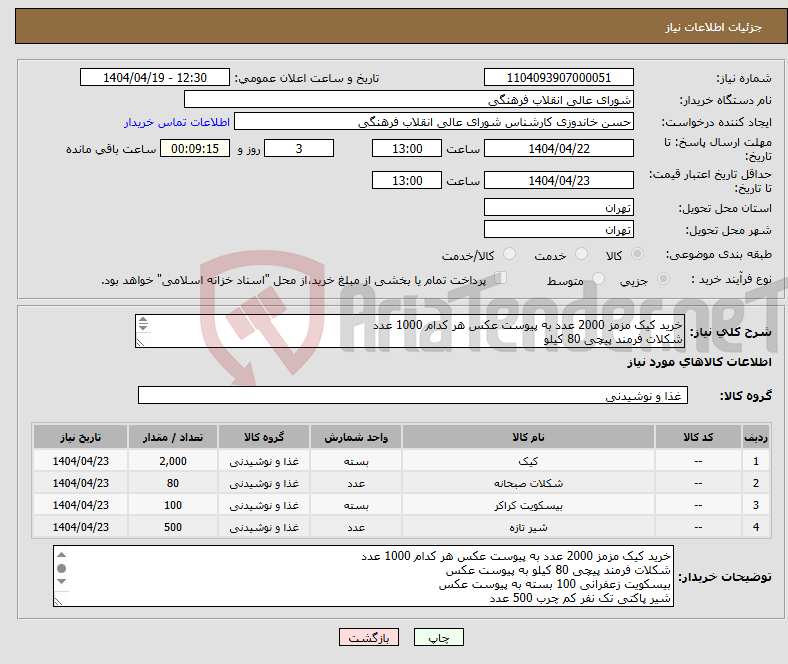Click scroll up arrow in description box
This screenshot has width=788, height=664.
(143, 320)
